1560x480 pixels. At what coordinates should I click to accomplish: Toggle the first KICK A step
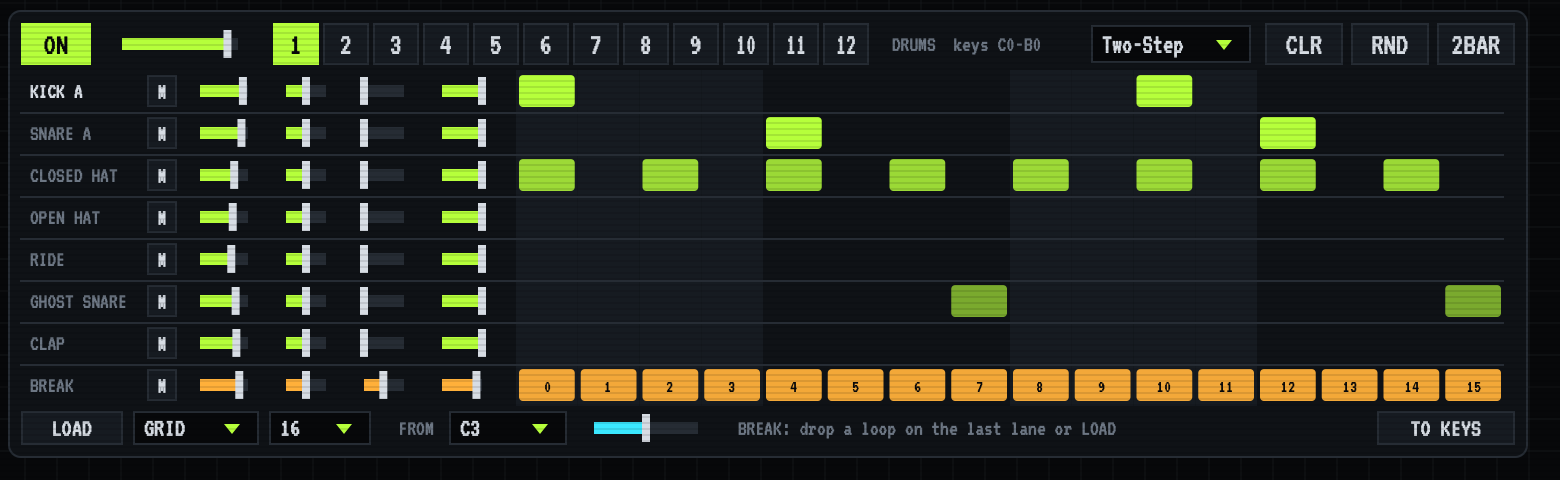click(547, 91)
